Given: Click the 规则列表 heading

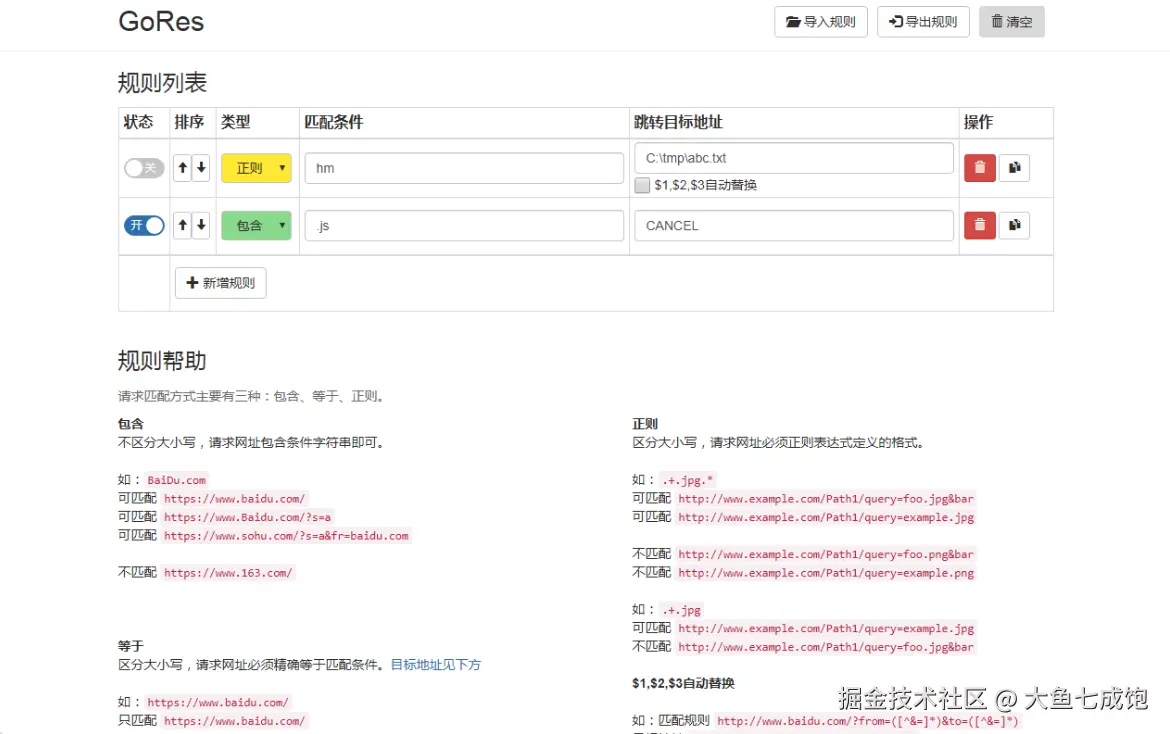Looking at the screenshot, I should click(162, 83).
